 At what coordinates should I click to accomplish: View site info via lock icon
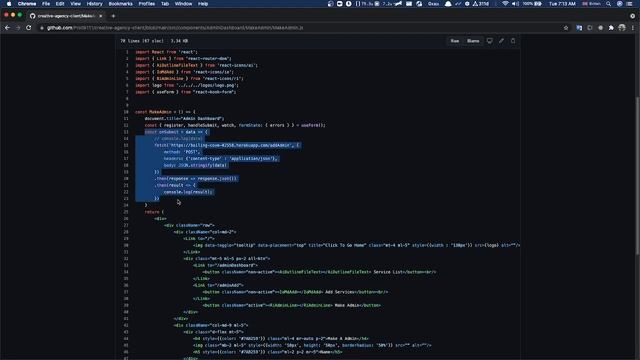[42, 28]
